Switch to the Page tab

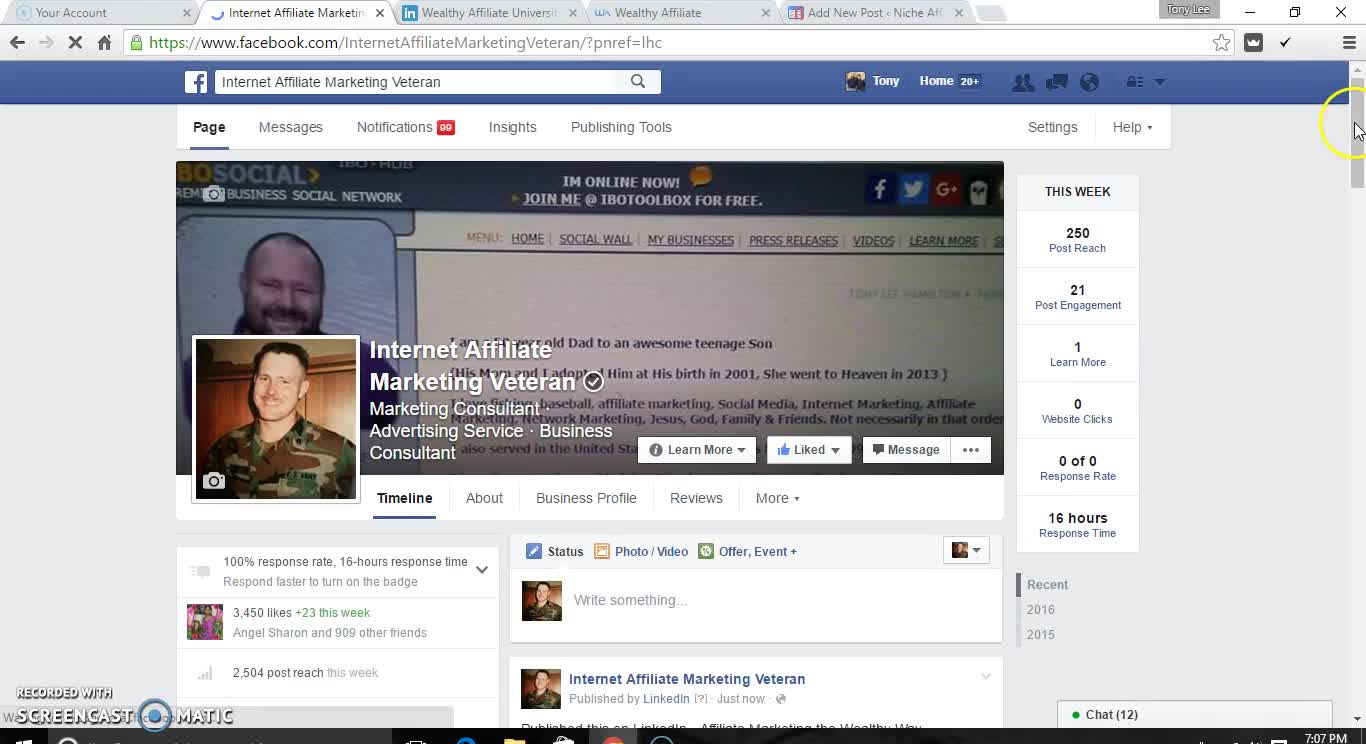coord(209,127)
